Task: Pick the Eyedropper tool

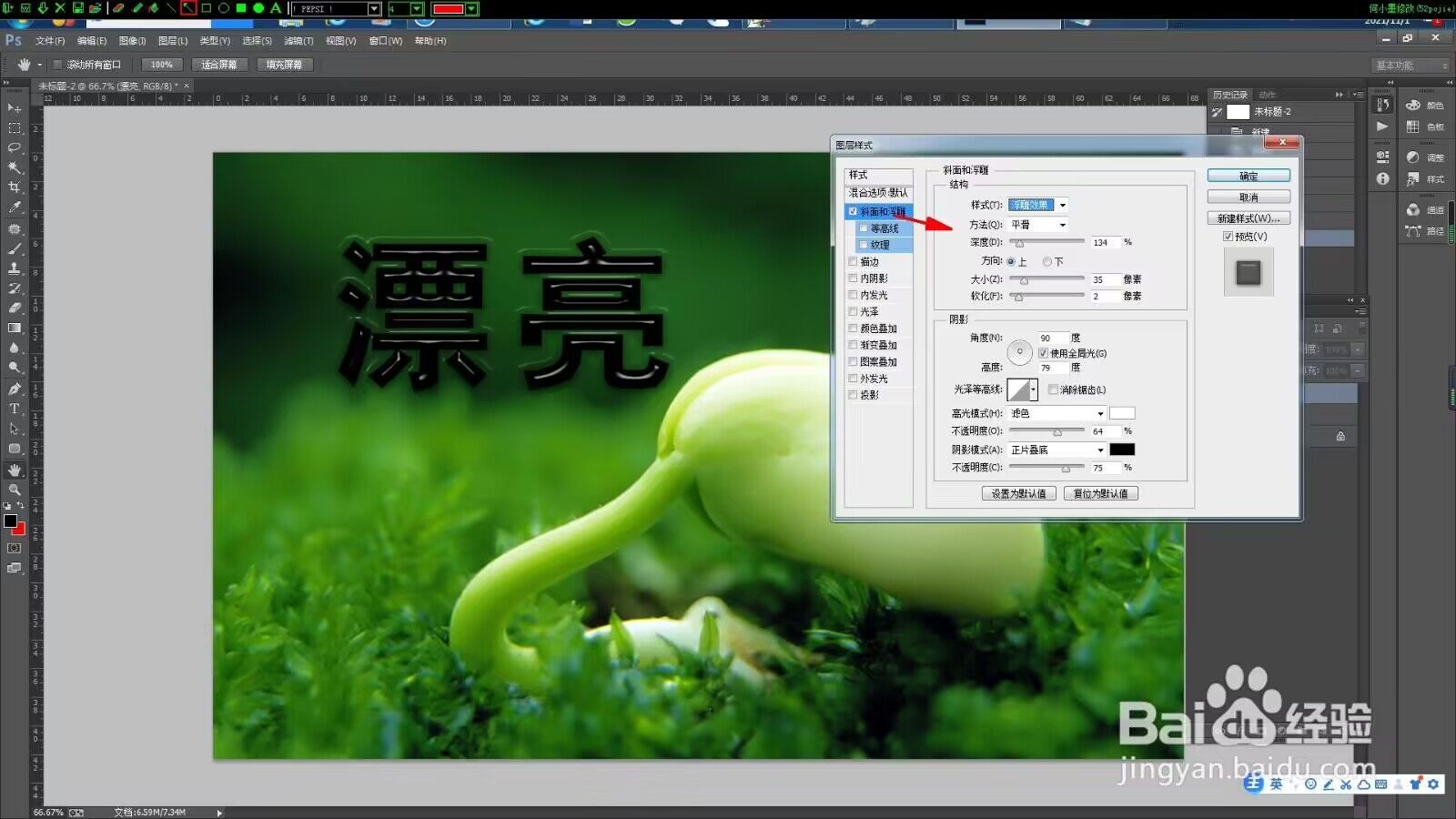Action: pos(15,207)
